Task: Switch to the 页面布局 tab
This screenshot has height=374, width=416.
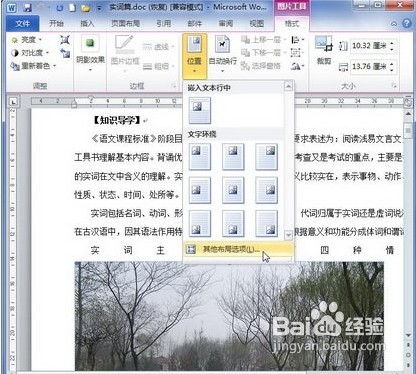Action: (125, 24)
